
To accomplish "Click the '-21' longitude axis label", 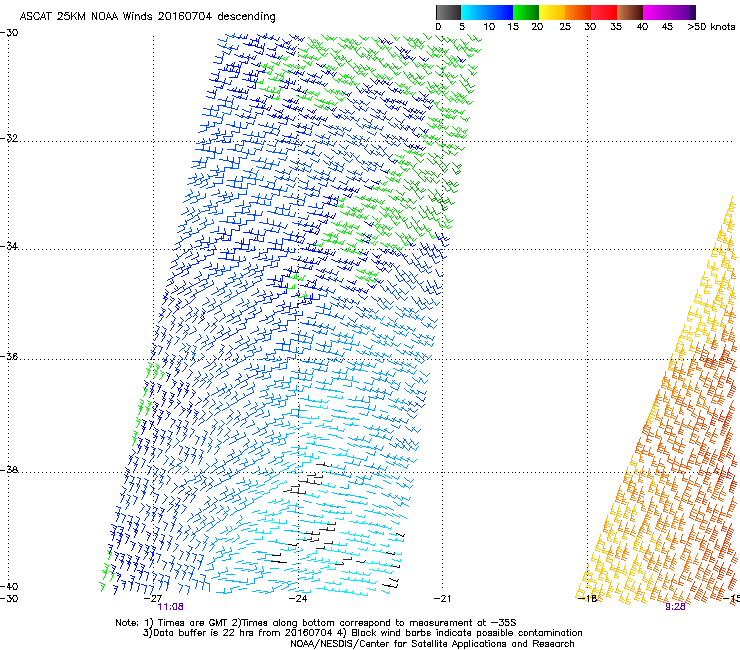I will (x=442, y=599).
